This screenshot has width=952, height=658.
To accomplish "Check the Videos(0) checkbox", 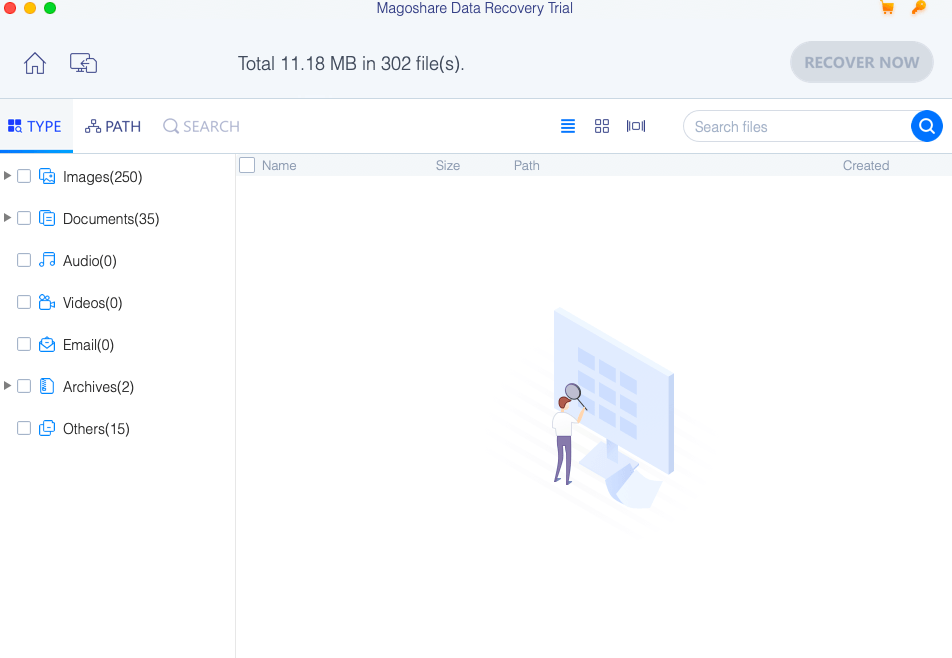I will 24,302.
